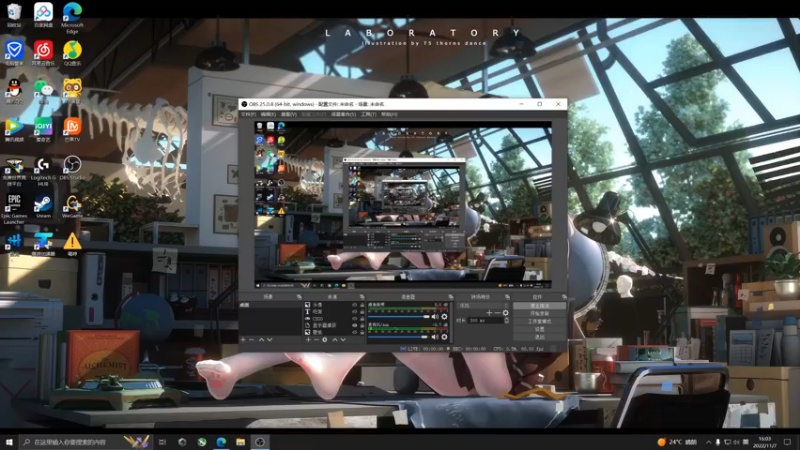The height and width of the screenshot is (450, 800).
Task: Click the transition duration 300 ms field
Action: [x=485, y=320]
